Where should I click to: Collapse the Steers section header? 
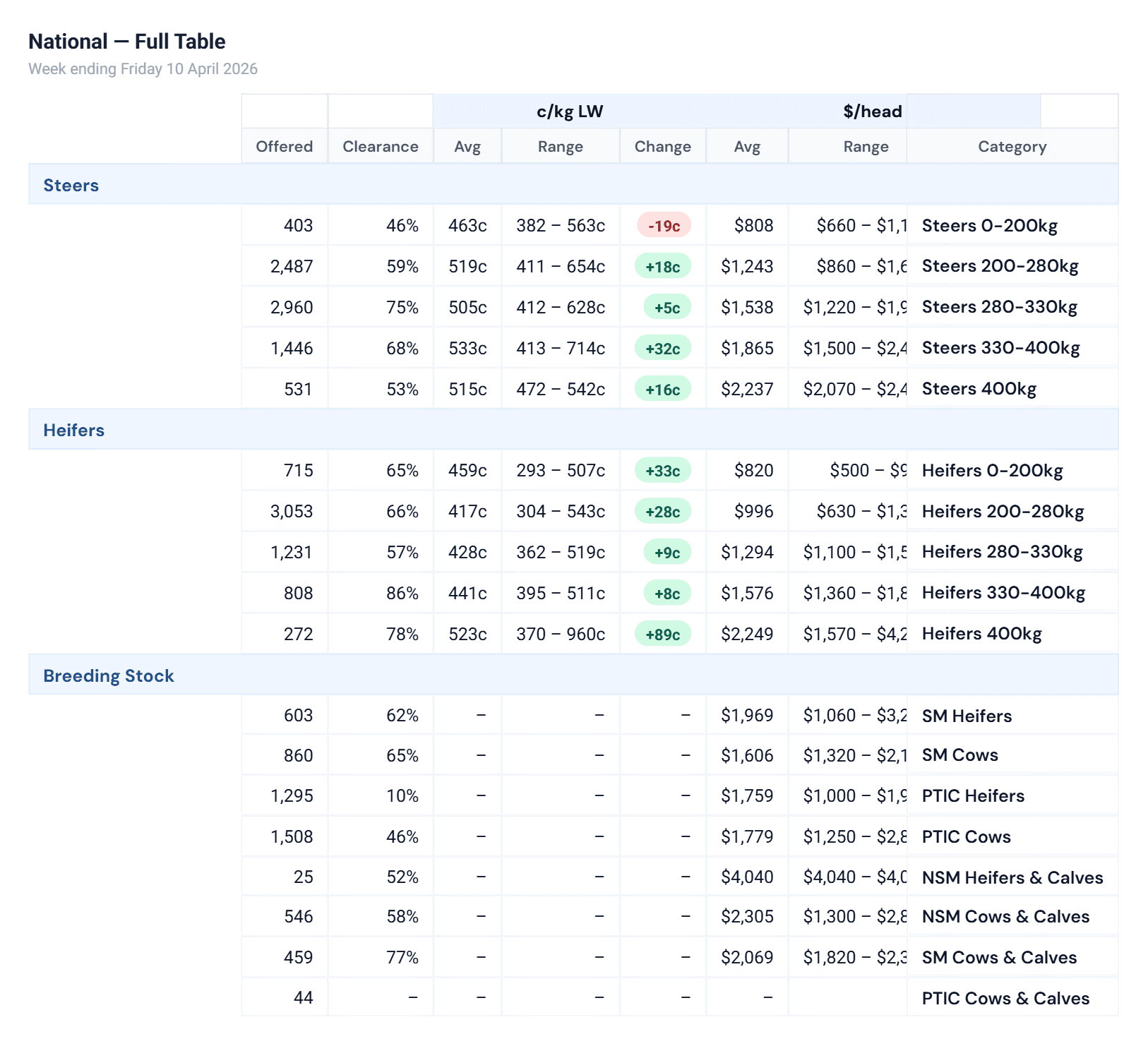(x=71, y=185)
